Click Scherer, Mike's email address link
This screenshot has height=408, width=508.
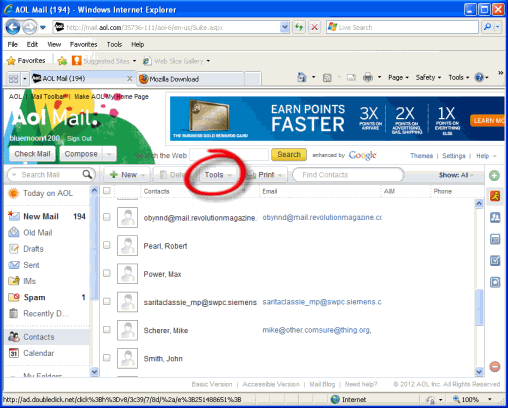tap(316, 330)
